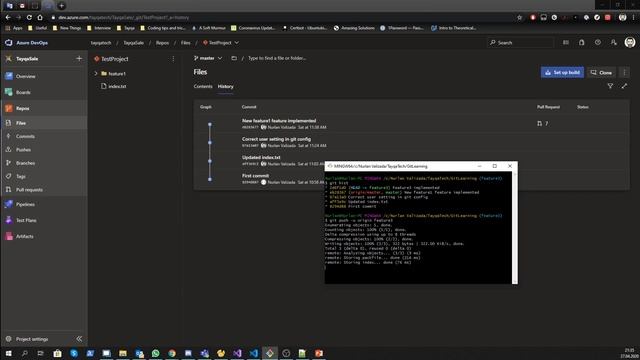Open Commits under Repos
This screenshot has width=640, height=360.
[x=25, y=136]
